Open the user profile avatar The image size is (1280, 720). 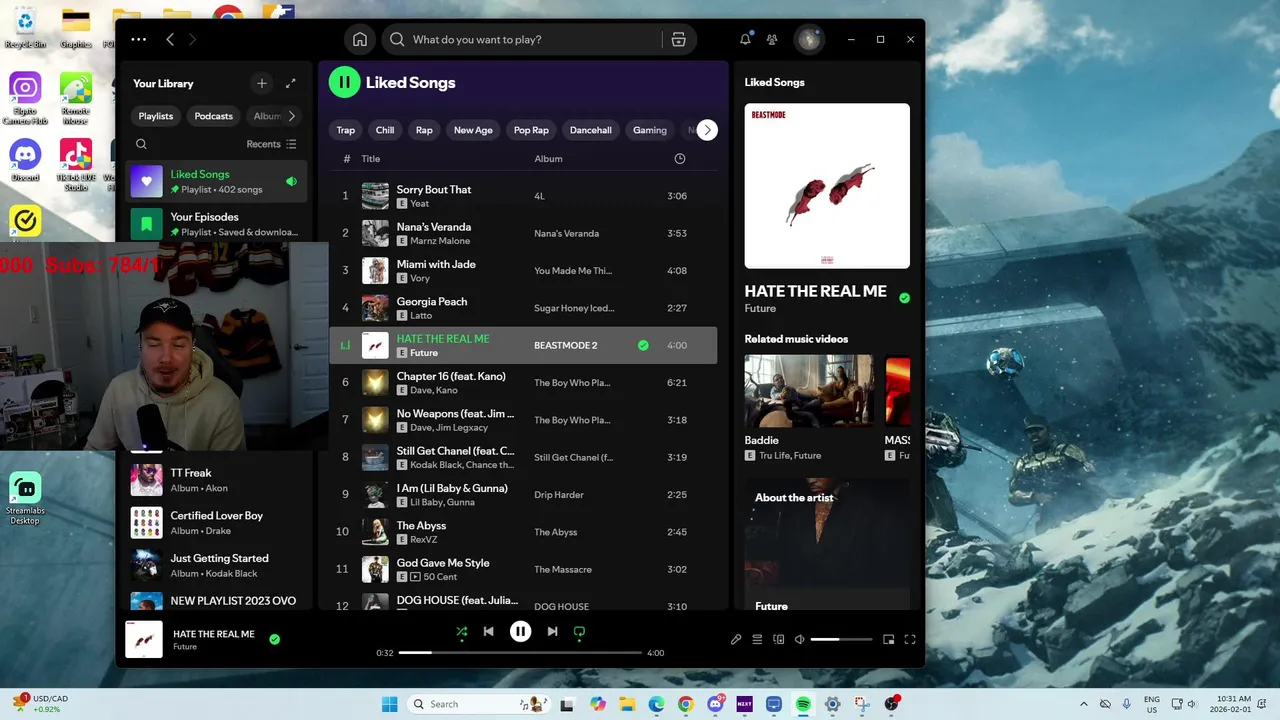click(x=808, y=39)
